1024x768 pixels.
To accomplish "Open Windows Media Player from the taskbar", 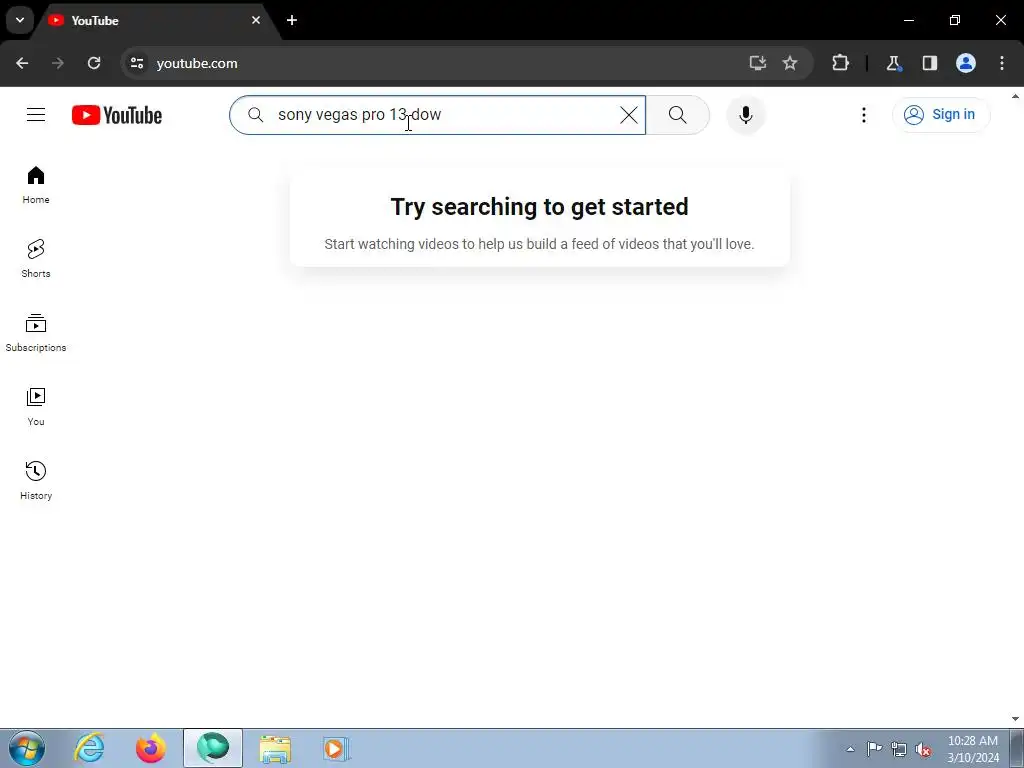I will click(336, 748).
